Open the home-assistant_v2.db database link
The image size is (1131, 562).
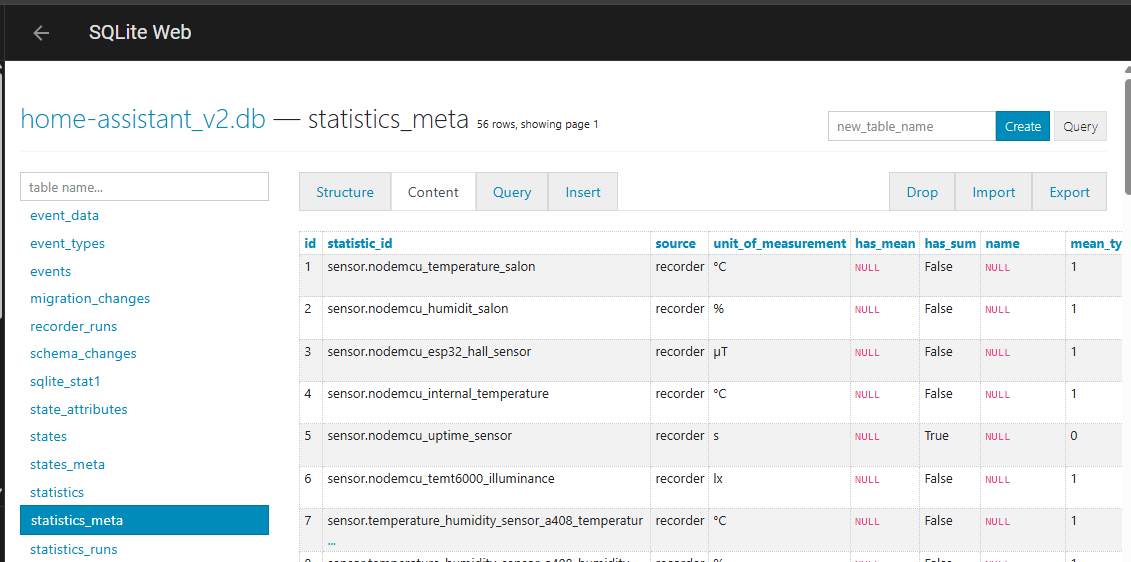(x=143, y=119)
